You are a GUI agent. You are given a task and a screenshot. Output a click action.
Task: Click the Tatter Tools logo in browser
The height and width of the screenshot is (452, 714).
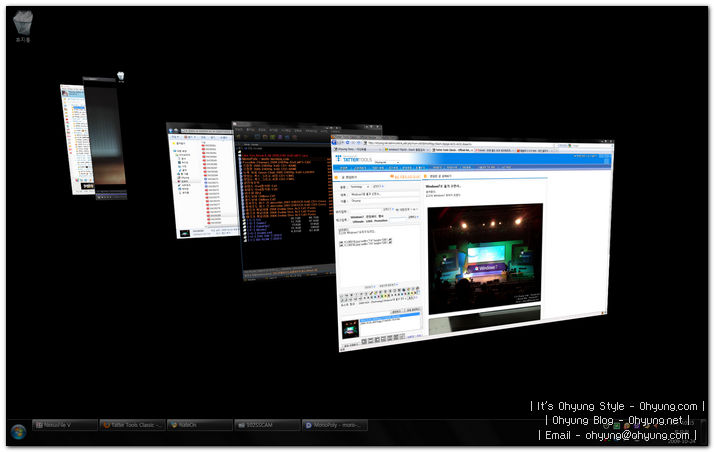[353, 159]
